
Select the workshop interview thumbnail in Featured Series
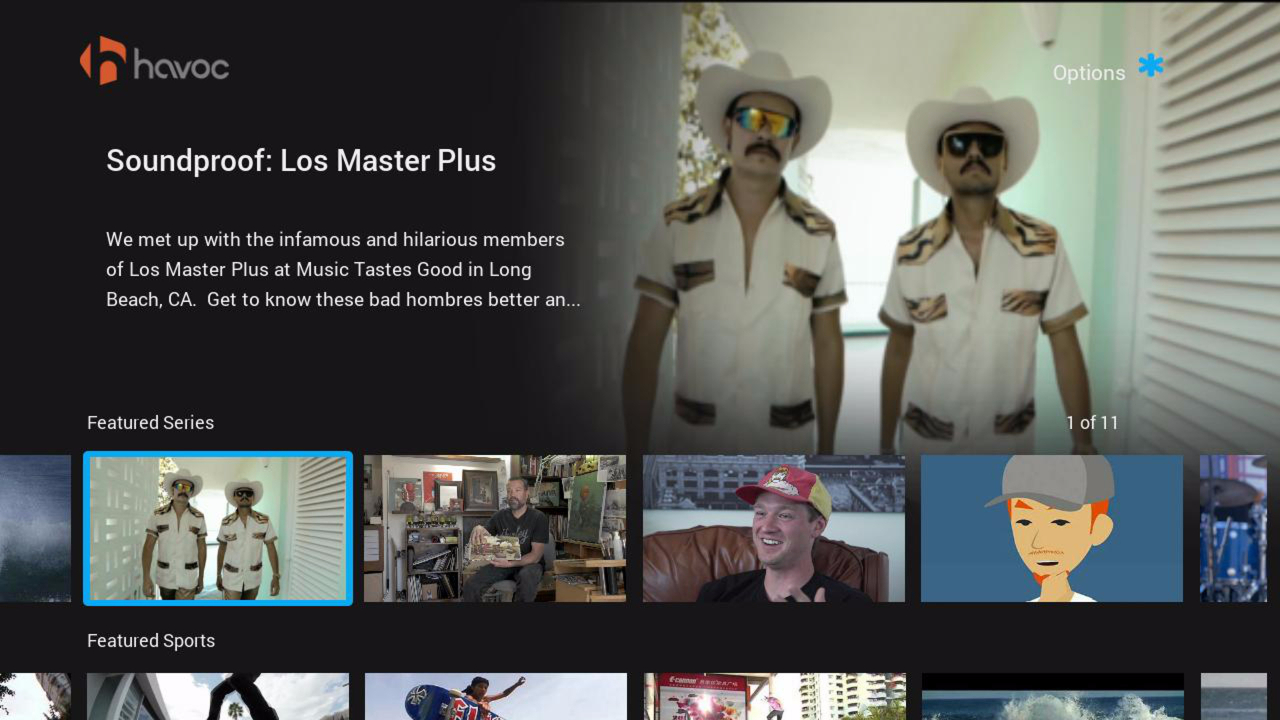coord(494,528)
